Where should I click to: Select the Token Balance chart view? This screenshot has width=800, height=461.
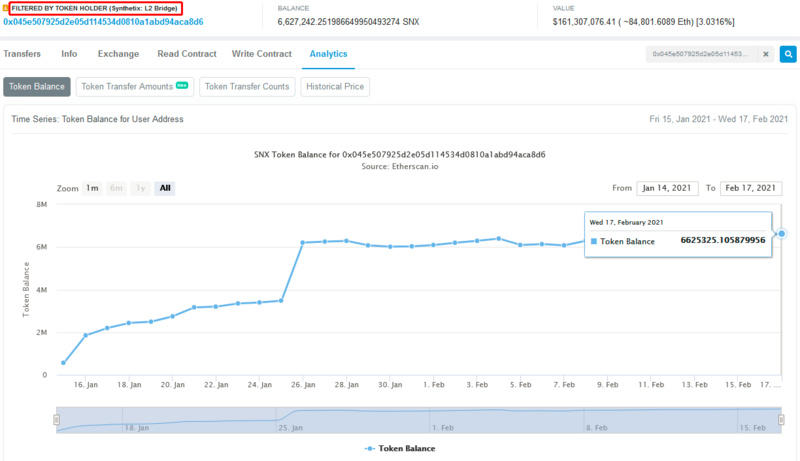click(x=37, y=87)
